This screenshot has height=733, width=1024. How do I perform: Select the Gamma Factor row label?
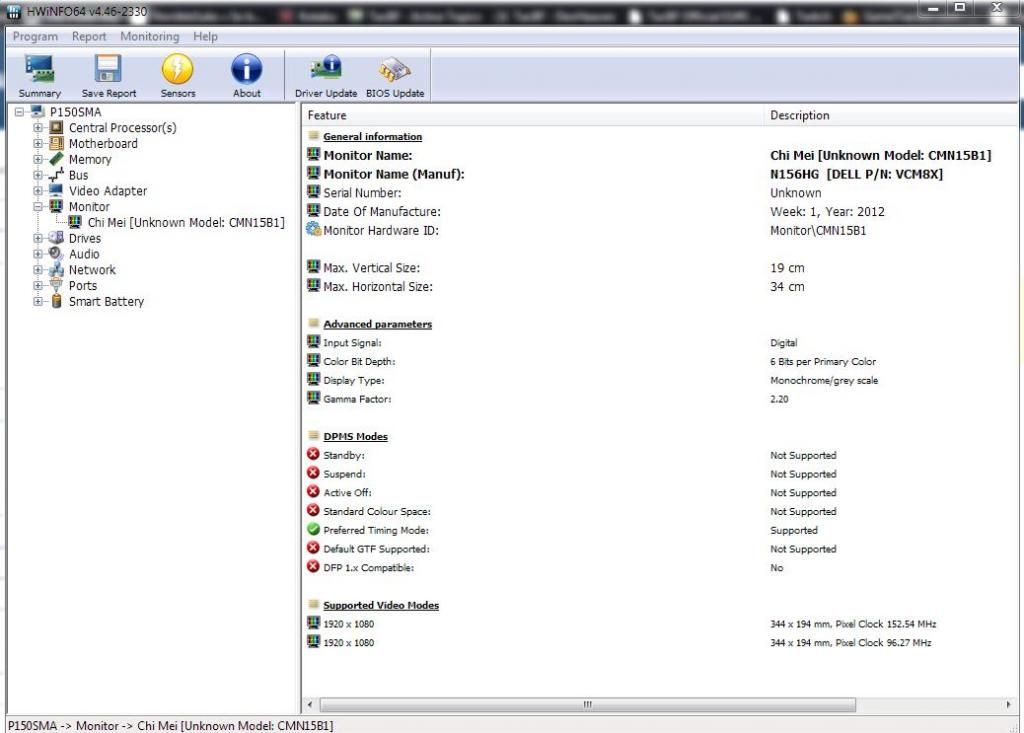[x=357, y=399]
